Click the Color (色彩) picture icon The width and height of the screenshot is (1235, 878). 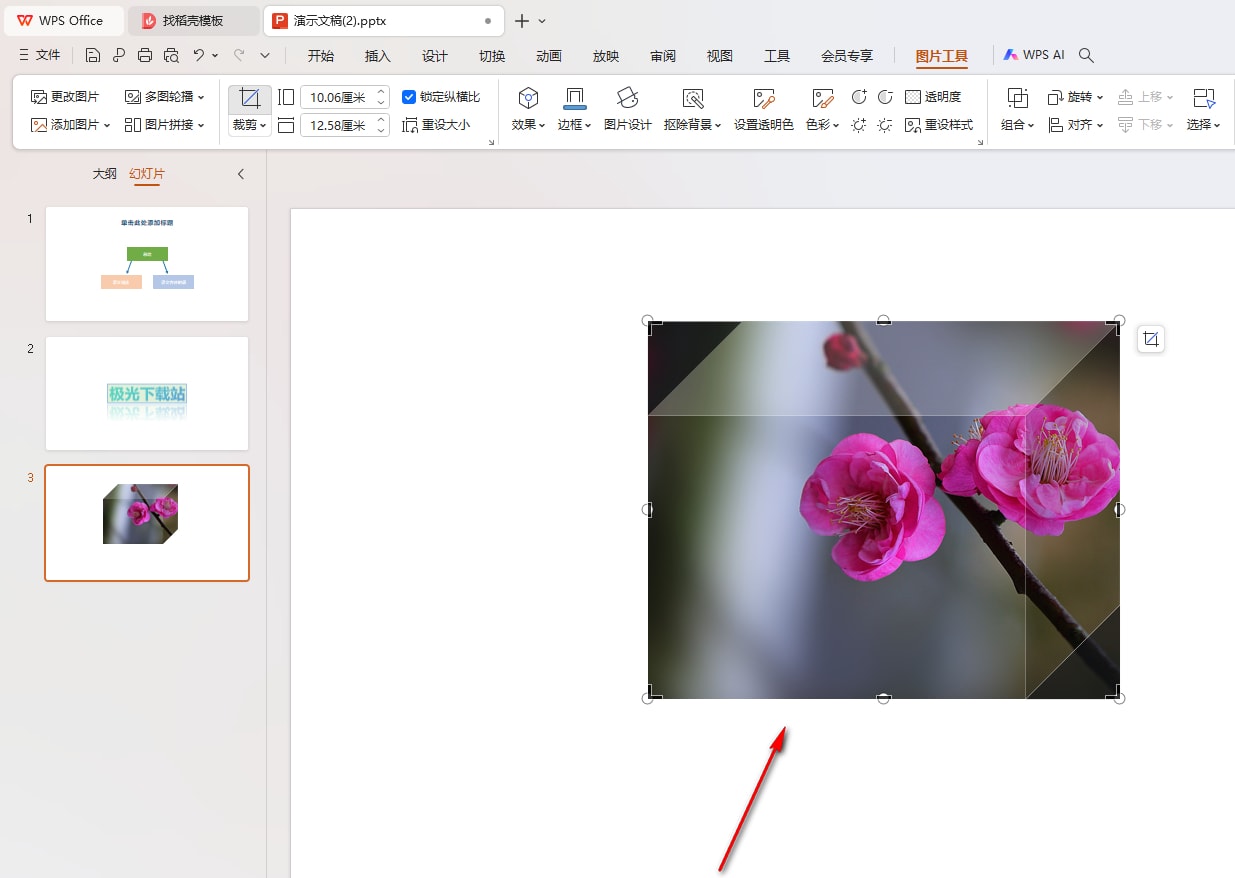click(822, 98)
